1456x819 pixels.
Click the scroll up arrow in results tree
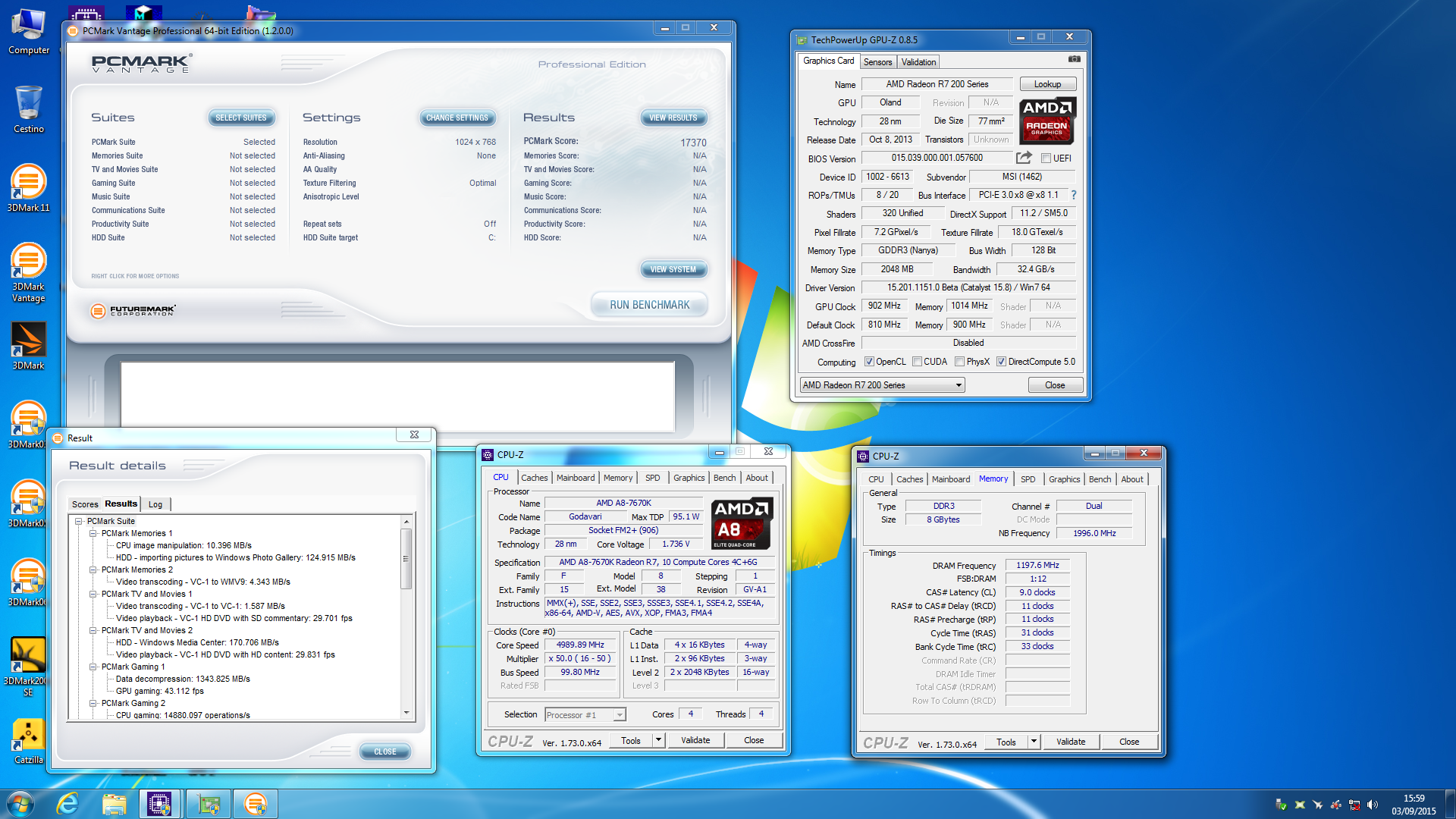[406, 522]
